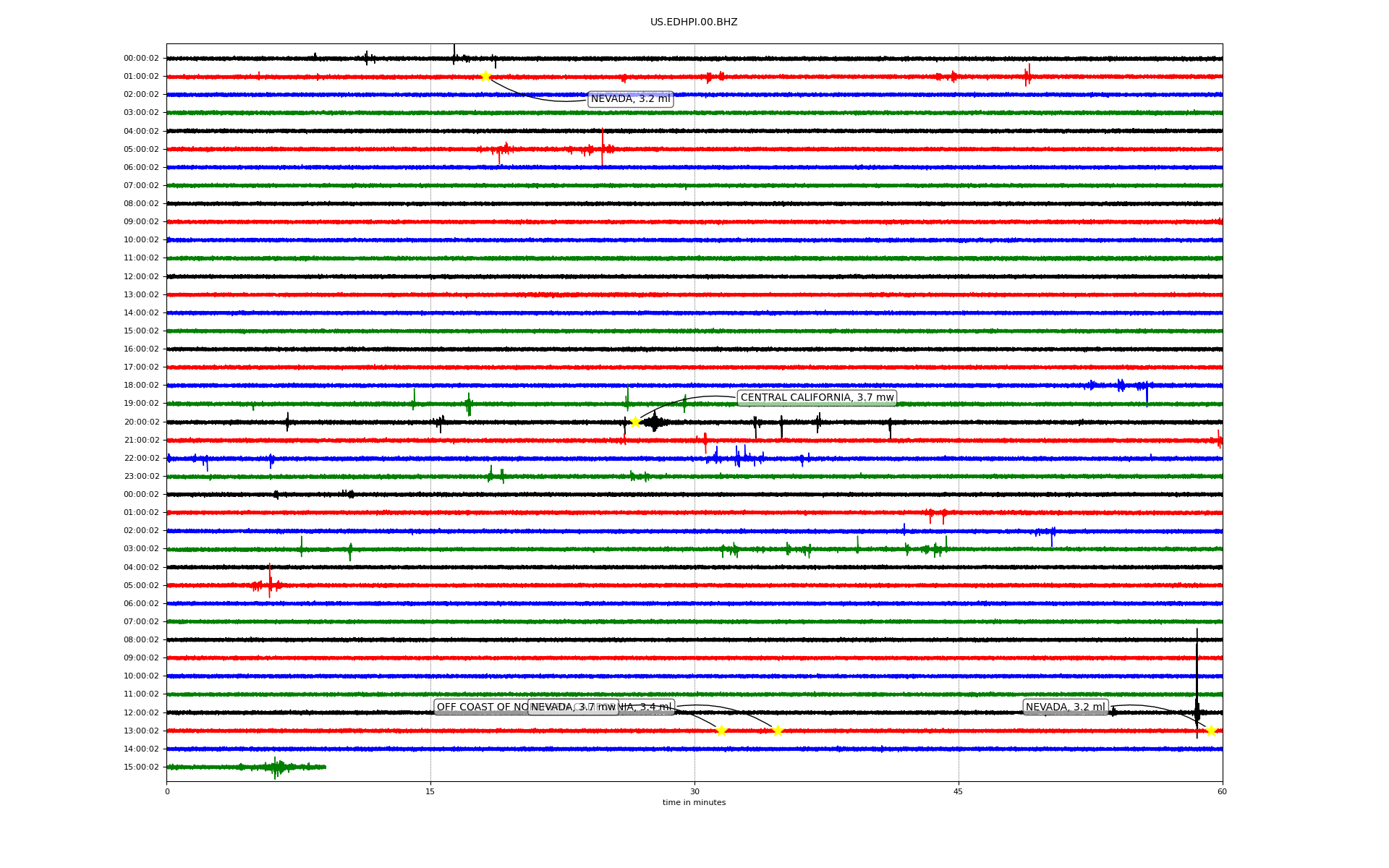Click the star near 31 minutes on 13:00:02 trace
This screenshot has height=868, width=1389.
(721, 731)
